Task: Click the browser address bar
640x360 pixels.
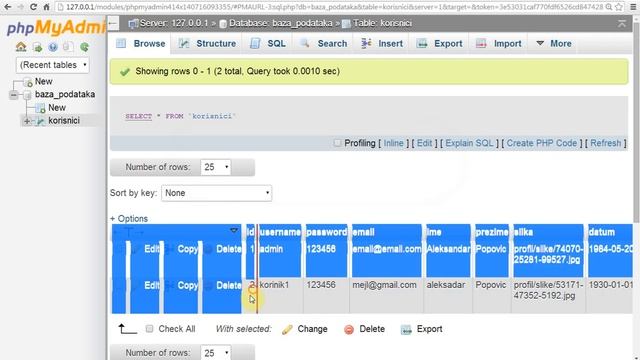Action: click(x=331, y=7)
